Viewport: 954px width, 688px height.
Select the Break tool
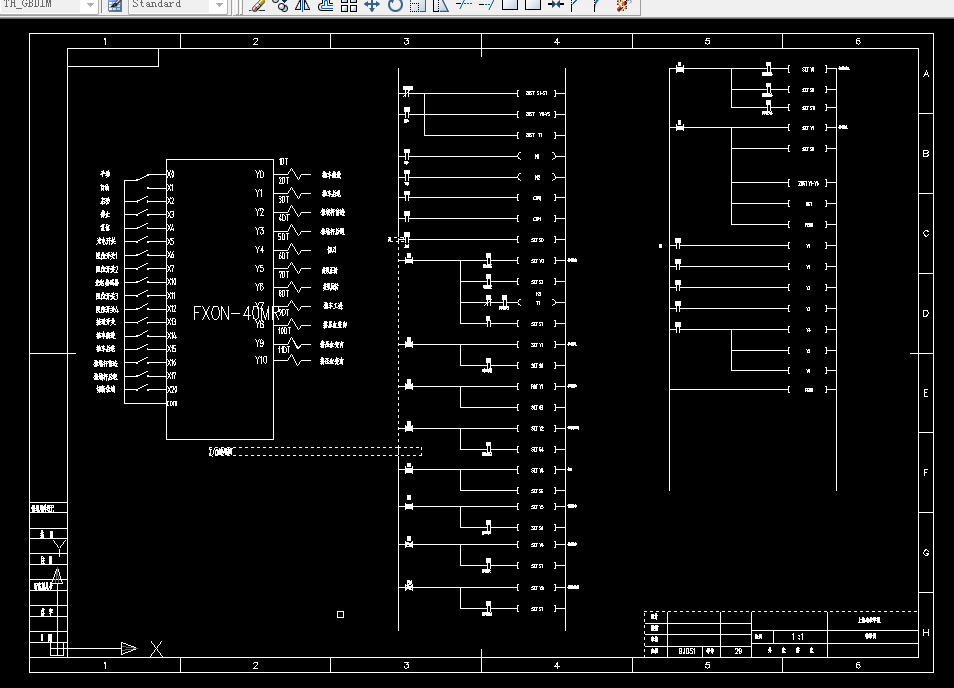533,5
